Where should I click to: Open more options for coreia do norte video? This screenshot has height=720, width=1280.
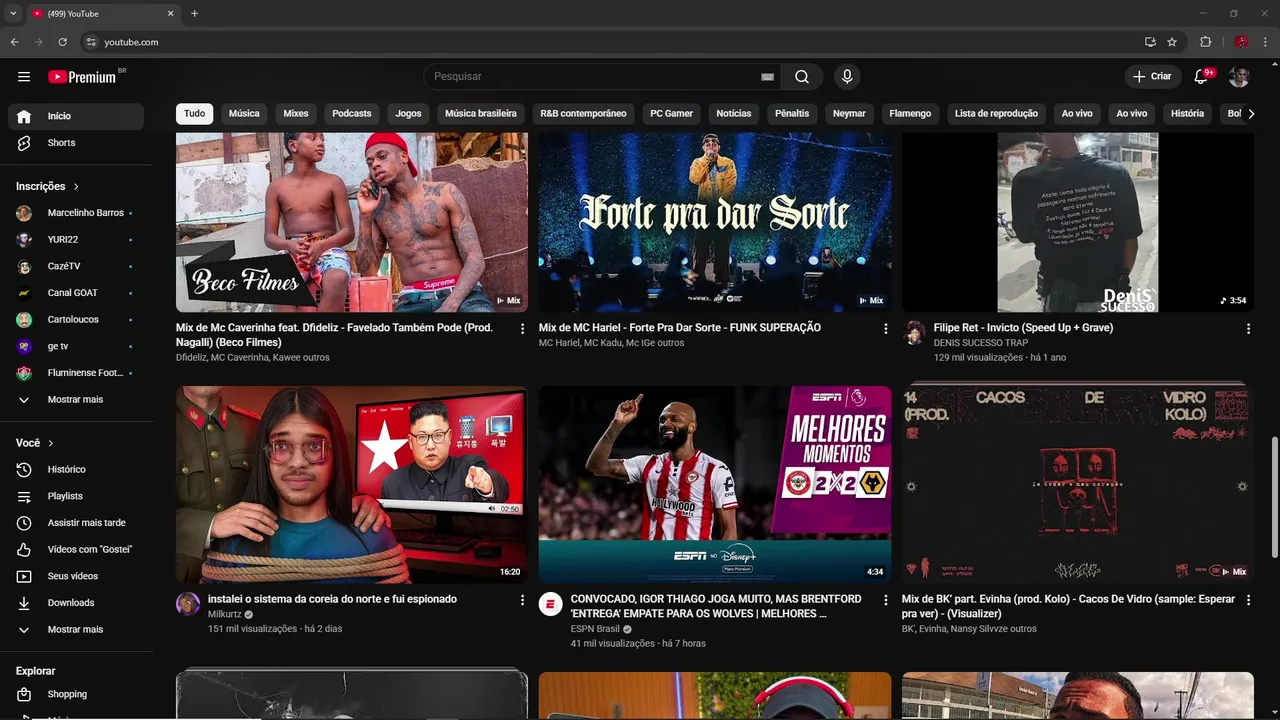(522, 600)
